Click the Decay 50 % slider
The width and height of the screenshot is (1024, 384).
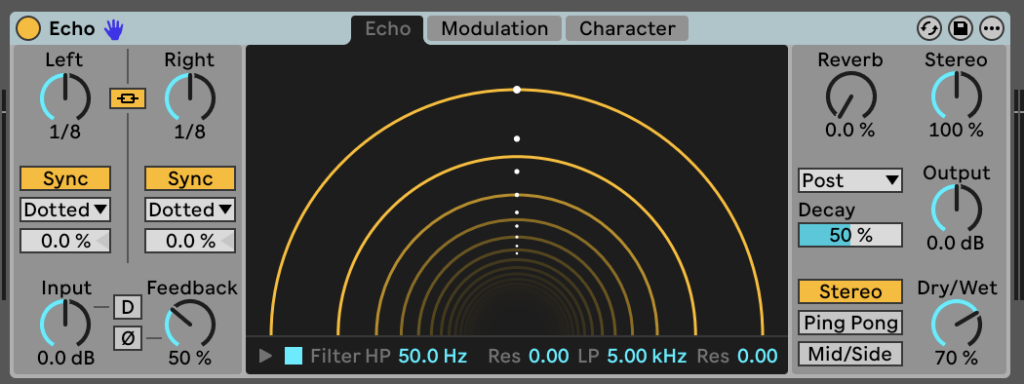pyautogui.click(x=850, y=235)
